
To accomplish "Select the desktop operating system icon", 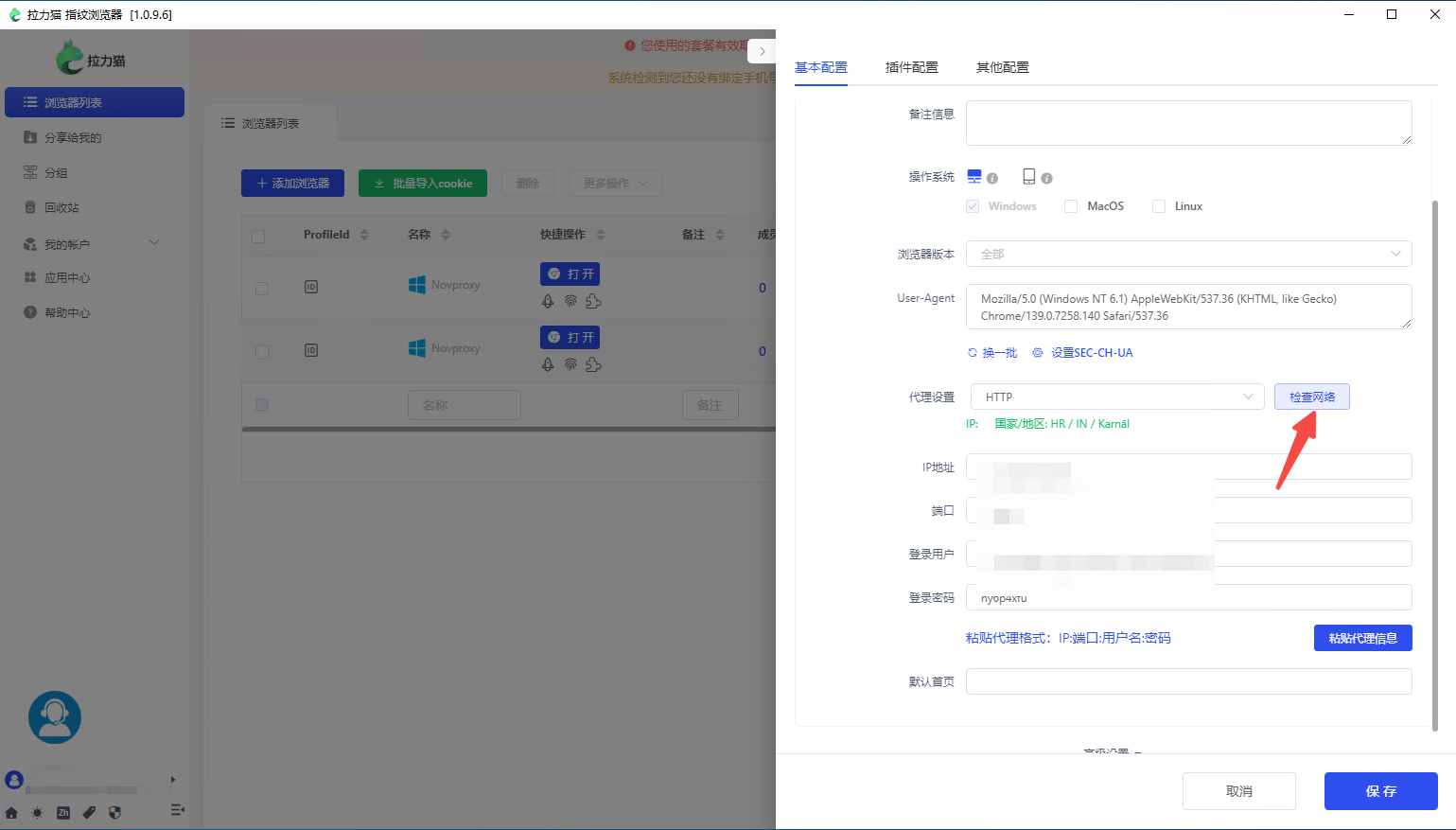I will click(974, 177).
